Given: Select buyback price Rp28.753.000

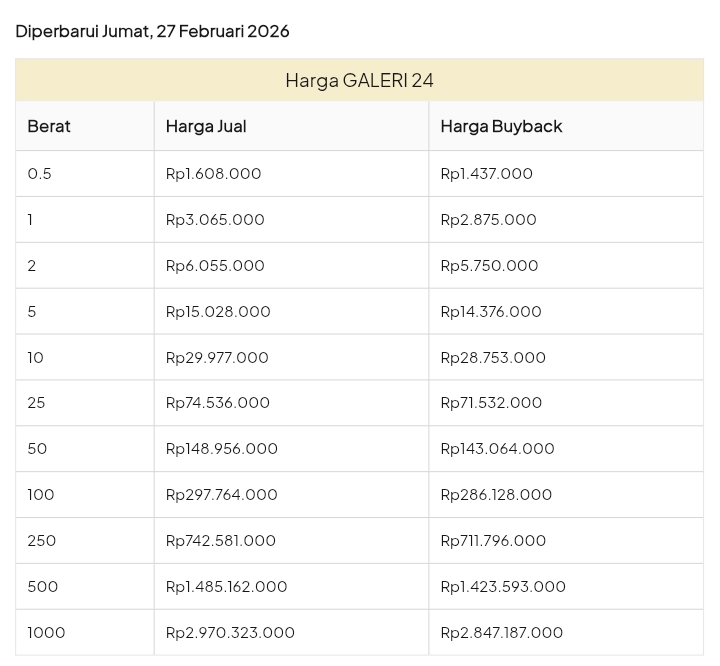Looking at the screenshot, I should pyautogui.click(x=493, y=358).
